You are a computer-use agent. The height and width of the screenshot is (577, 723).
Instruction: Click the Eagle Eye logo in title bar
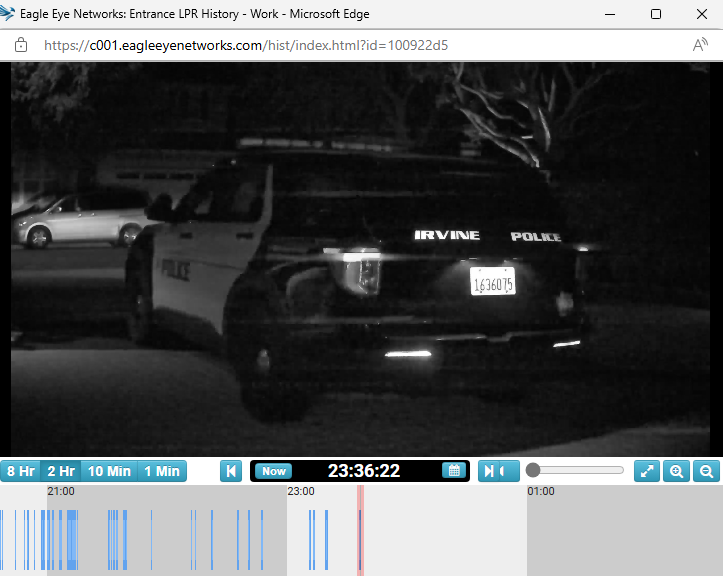pyautogui.click(x=7, y=13)
